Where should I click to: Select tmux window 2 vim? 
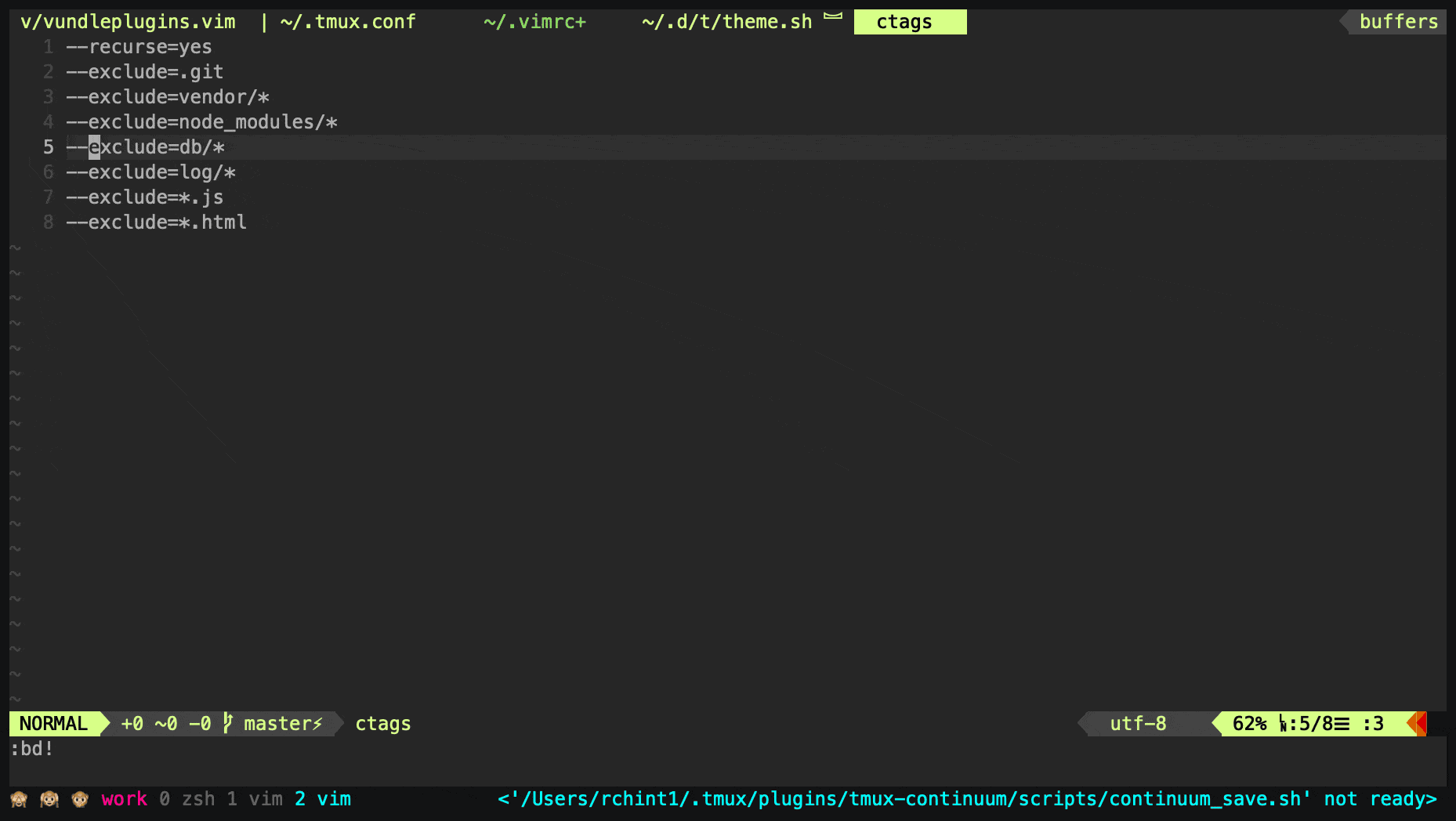[x=323, y=799]
